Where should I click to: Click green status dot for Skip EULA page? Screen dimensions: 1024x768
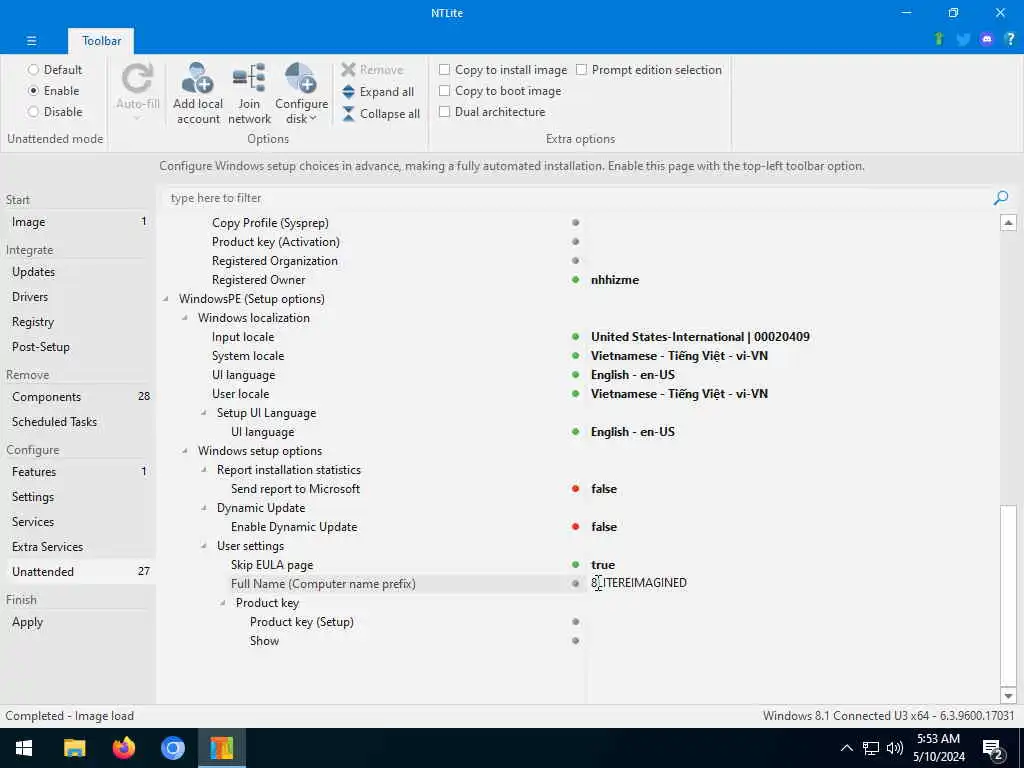click(575, 564)
